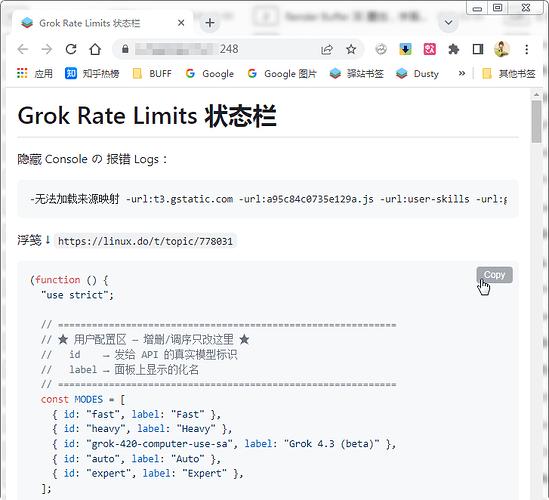
Task: Open the gray circular sync extension icon
Action: pos(381,49)
